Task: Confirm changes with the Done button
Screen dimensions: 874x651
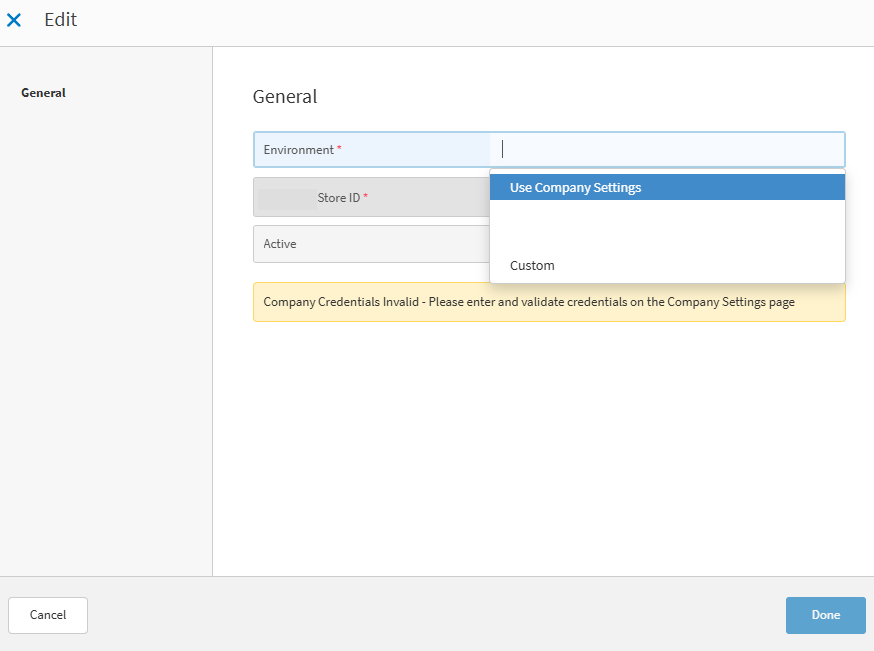Action: [x=825, y=615]
